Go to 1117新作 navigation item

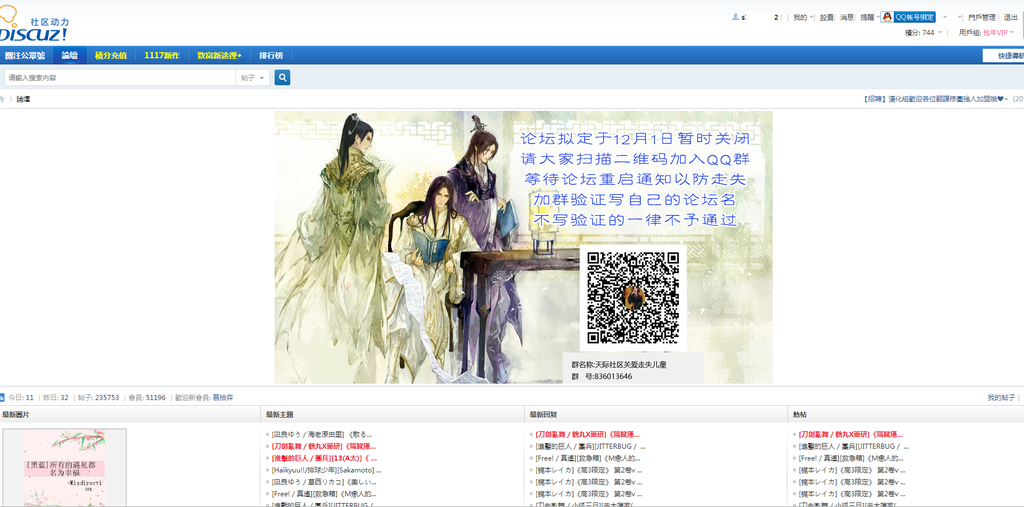pyautogui.click(x=162, y=56)
